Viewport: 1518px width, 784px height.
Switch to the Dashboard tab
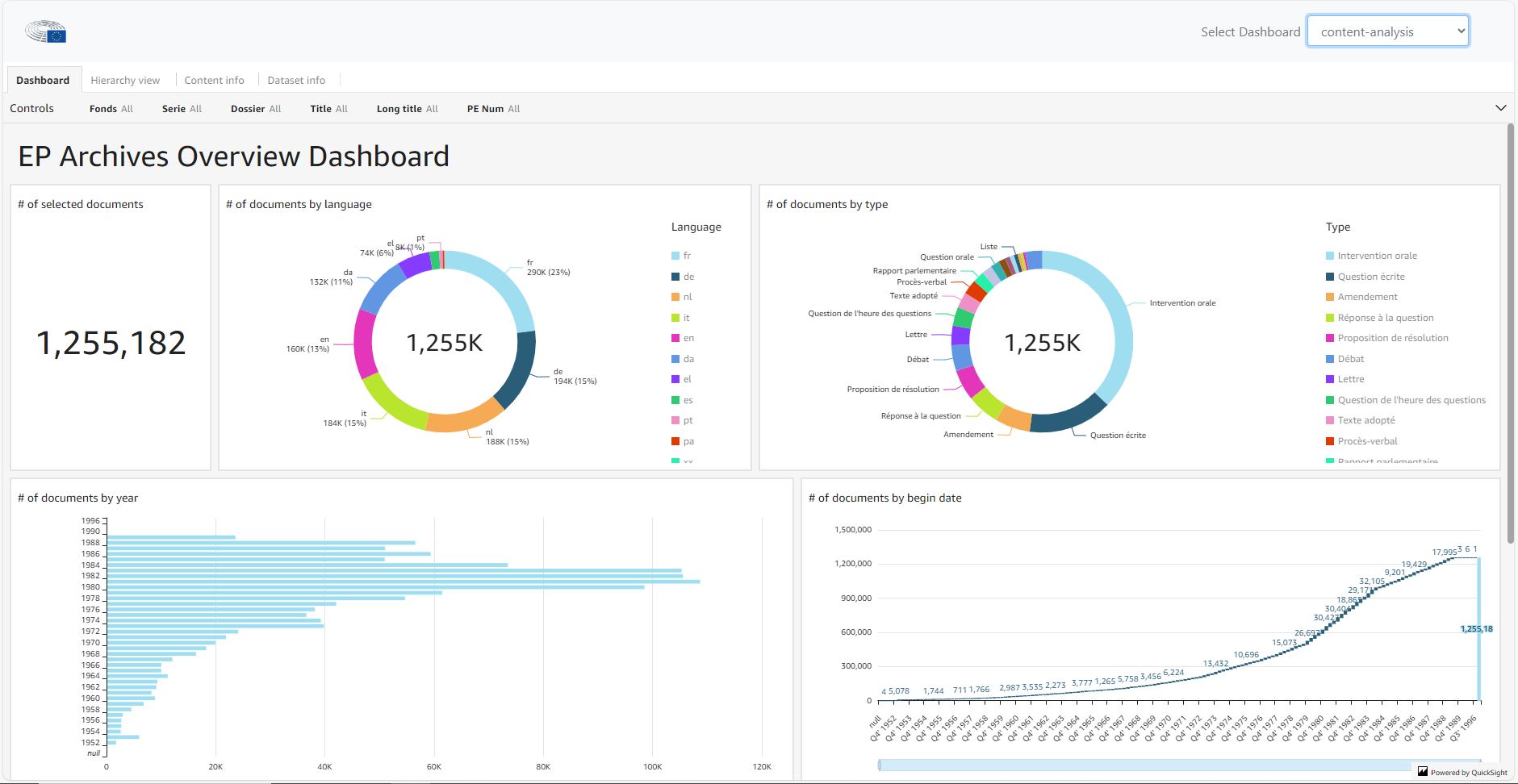tap(43, 80)
